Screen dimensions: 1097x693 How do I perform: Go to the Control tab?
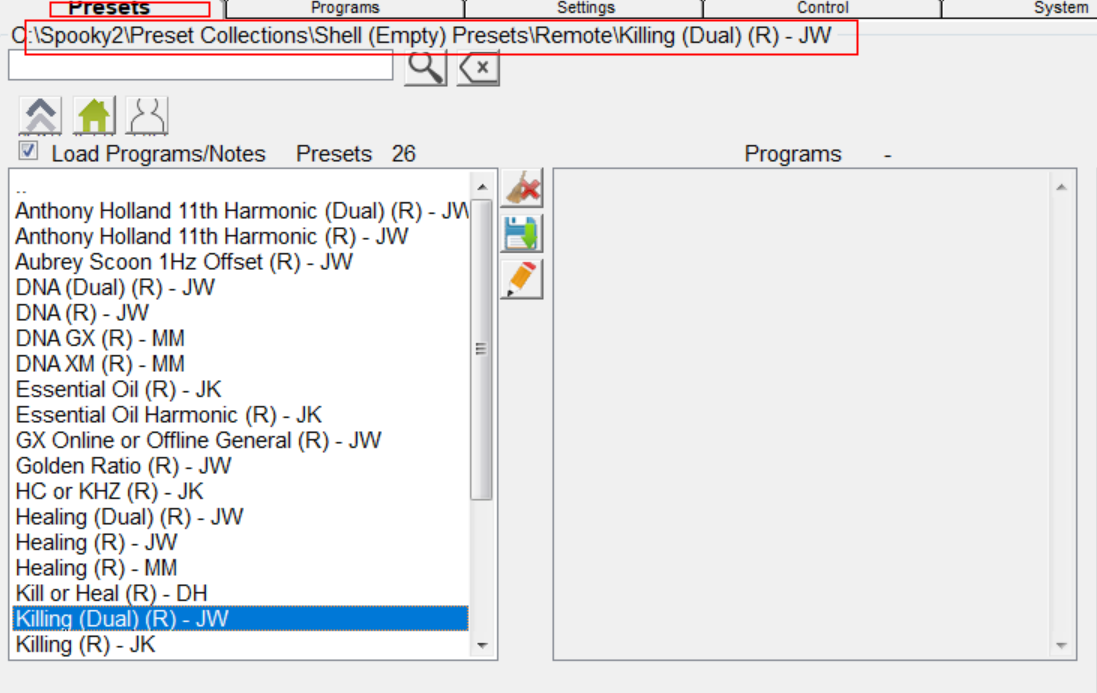pyautogui.click(x=823, y=8)
